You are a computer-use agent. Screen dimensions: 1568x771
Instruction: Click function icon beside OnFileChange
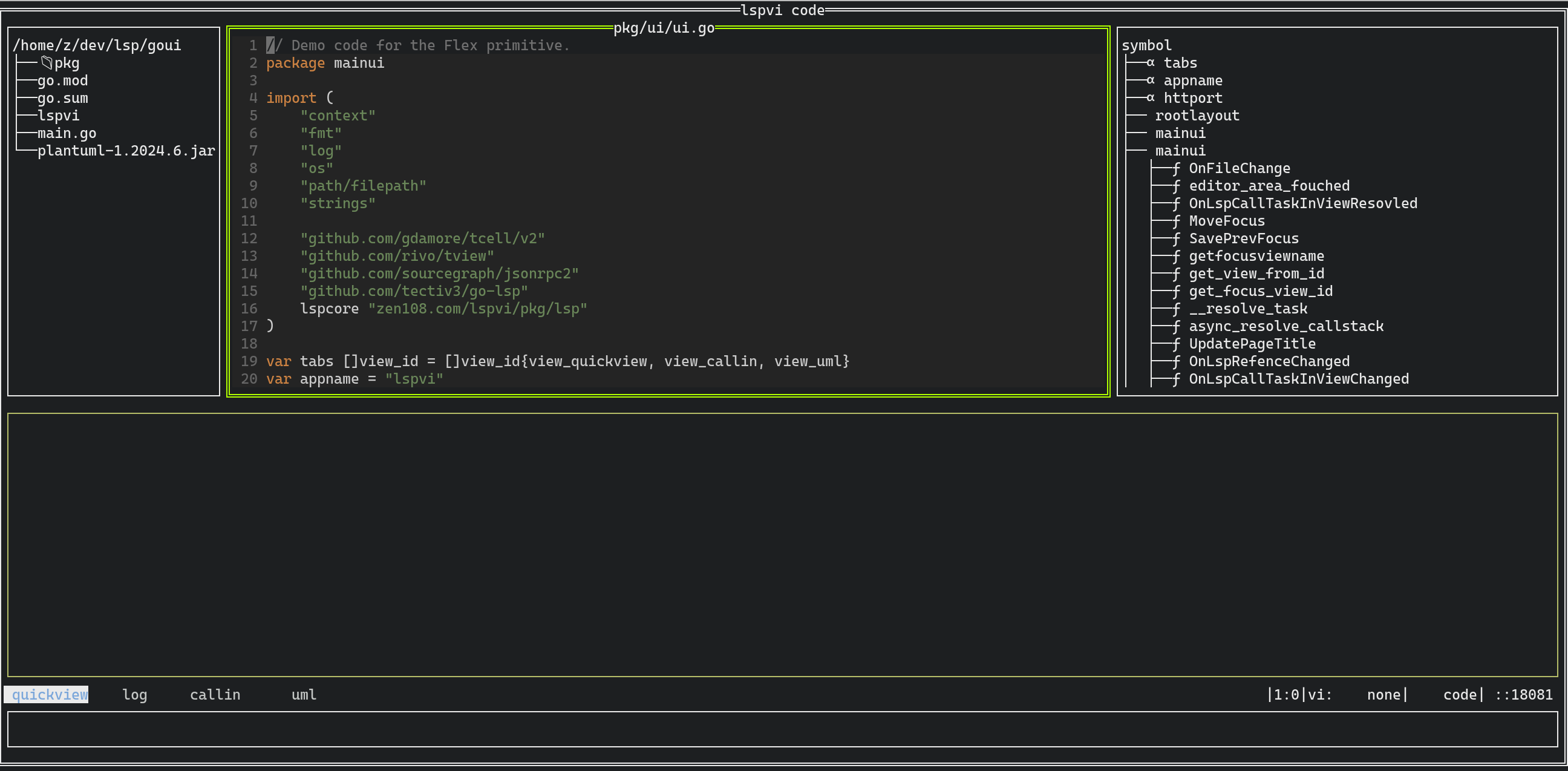[x=1176, y=169]
